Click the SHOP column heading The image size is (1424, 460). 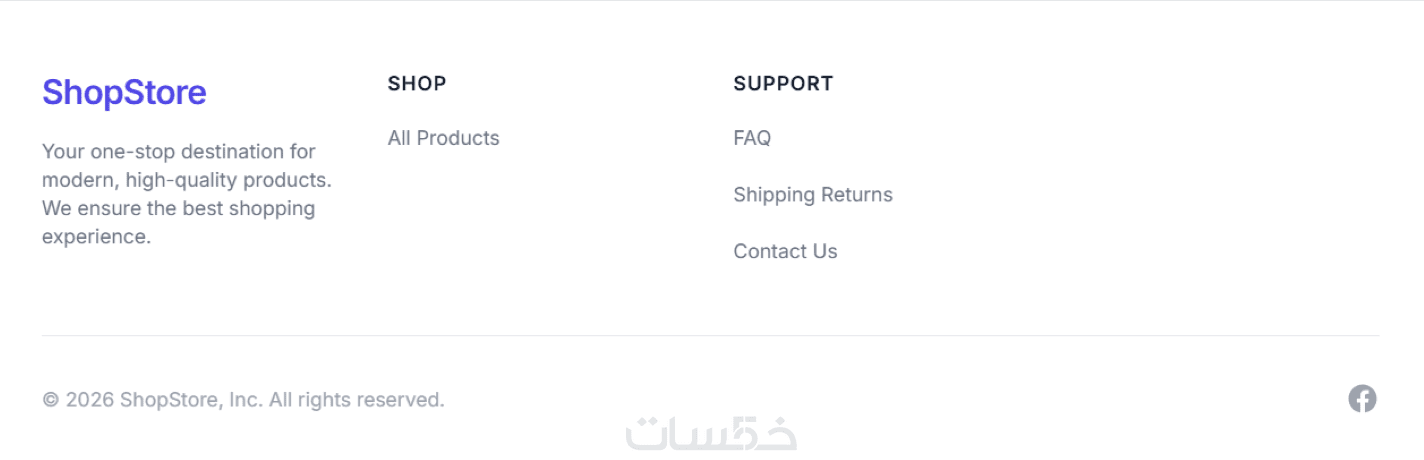coord(417,84)
